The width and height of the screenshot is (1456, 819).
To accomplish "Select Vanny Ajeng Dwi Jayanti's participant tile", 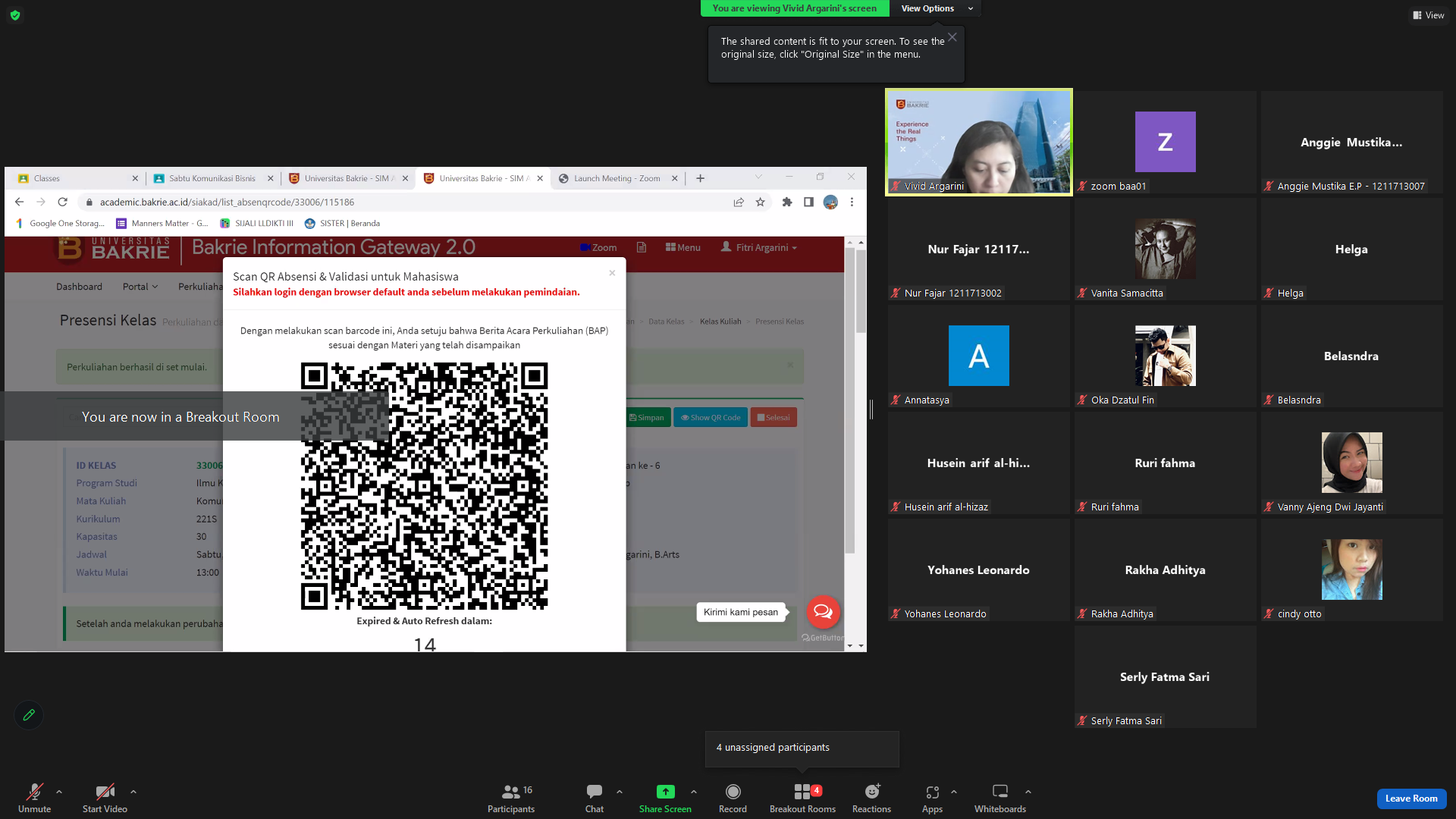I will click(1351, 463).
